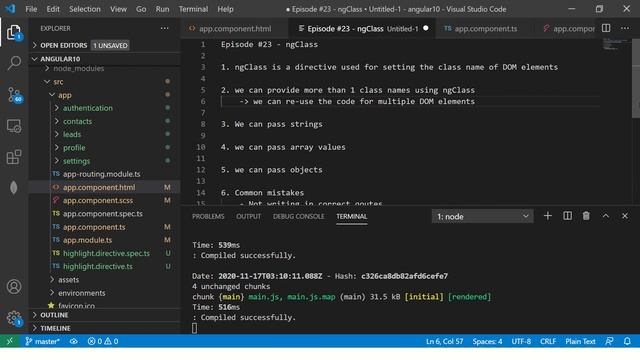Switch to app.component.html editor tab
The width and height of the screenshot is (640, 360).
tap(234, 29)
